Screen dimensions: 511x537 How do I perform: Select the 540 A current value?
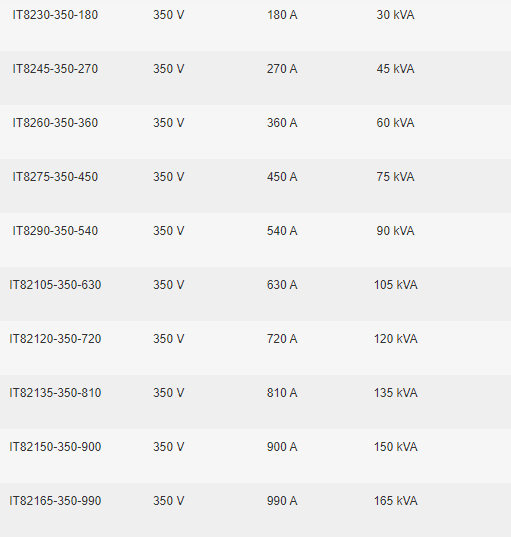(282, 231)
